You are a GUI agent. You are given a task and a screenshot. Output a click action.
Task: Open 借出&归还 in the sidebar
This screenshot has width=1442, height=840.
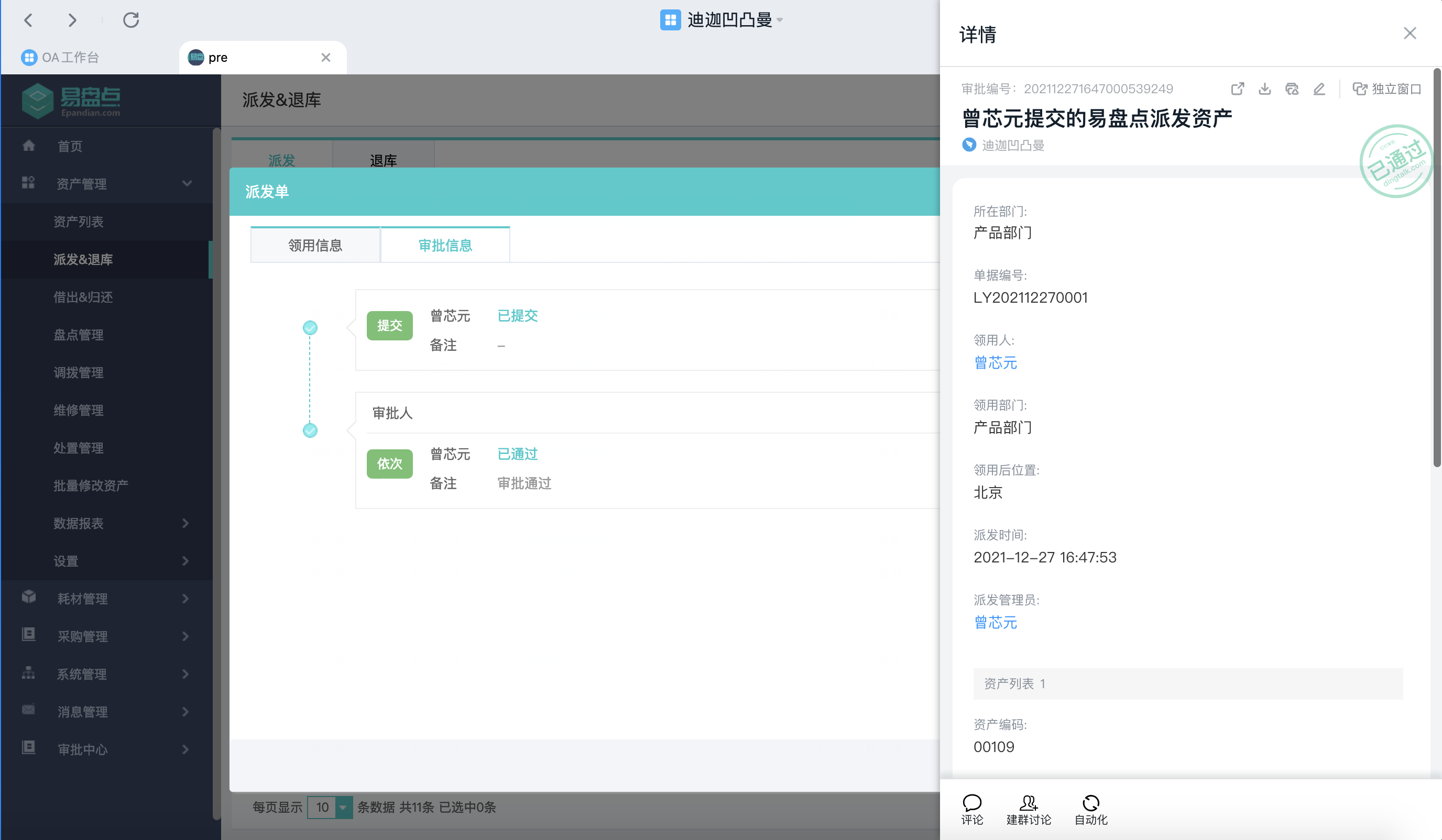click(x=83, y=297)
